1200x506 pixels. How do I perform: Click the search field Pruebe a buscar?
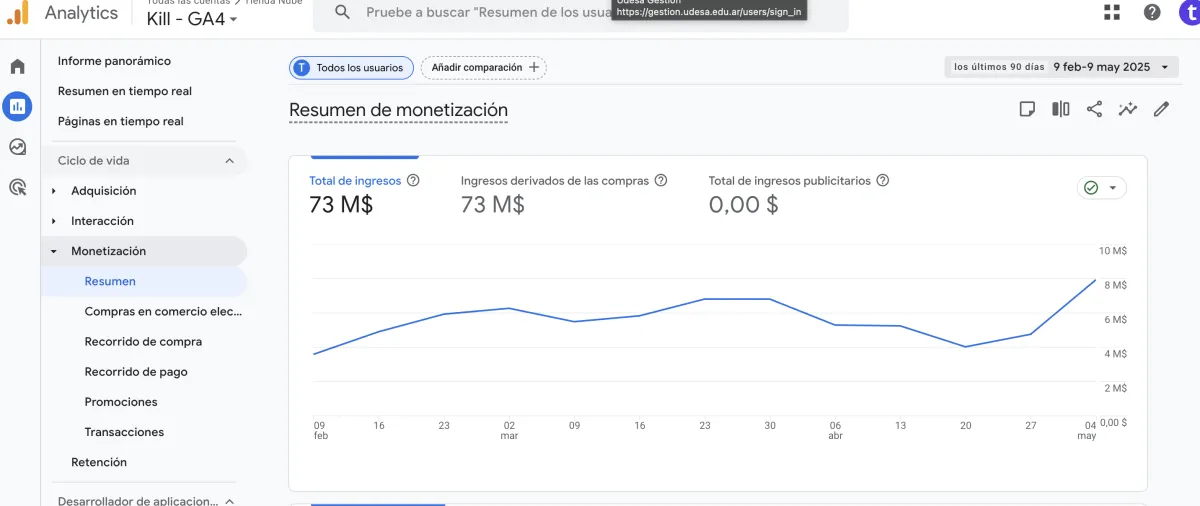(580, 12)
